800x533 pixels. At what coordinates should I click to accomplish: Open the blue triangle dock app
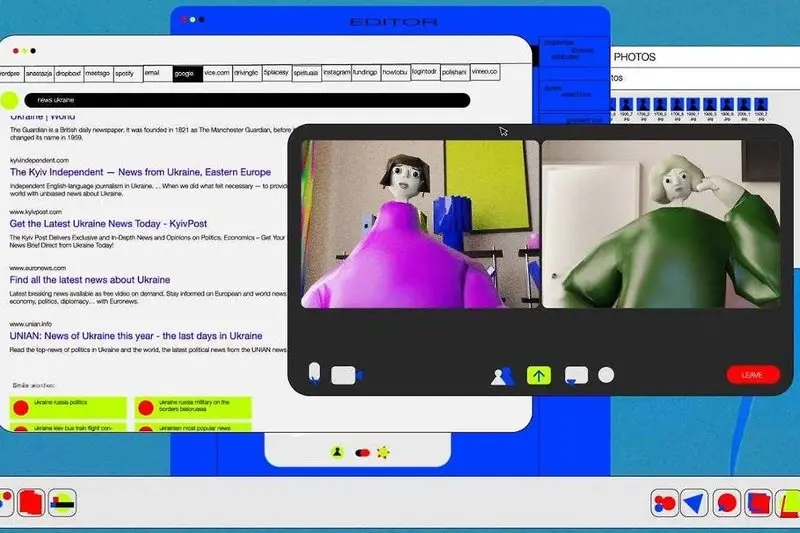click(695, 503)
